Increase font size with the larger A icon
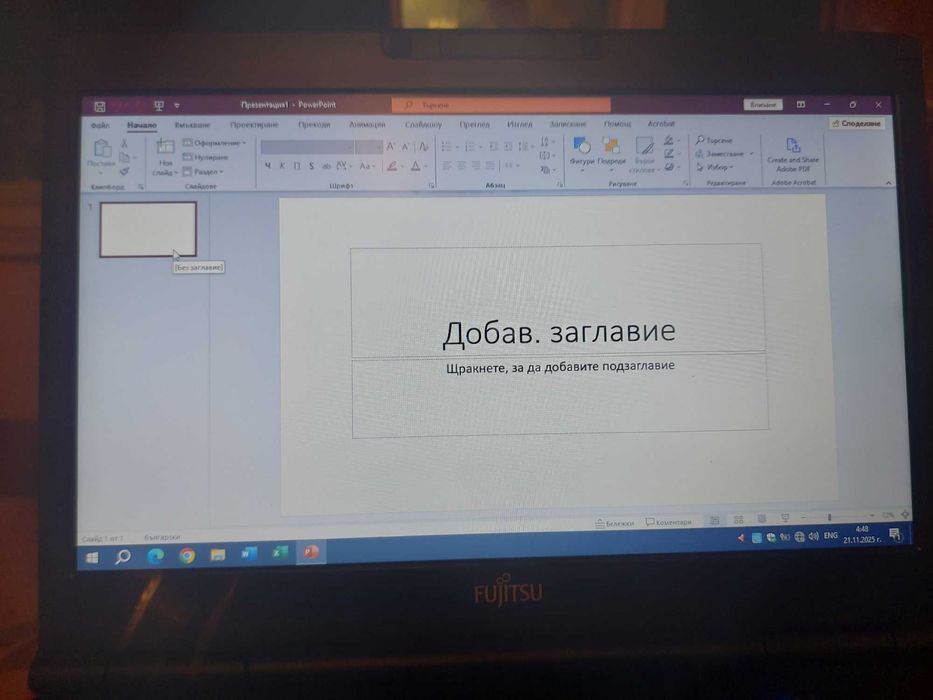Screen dimensions: 933x700 (391, 146)
